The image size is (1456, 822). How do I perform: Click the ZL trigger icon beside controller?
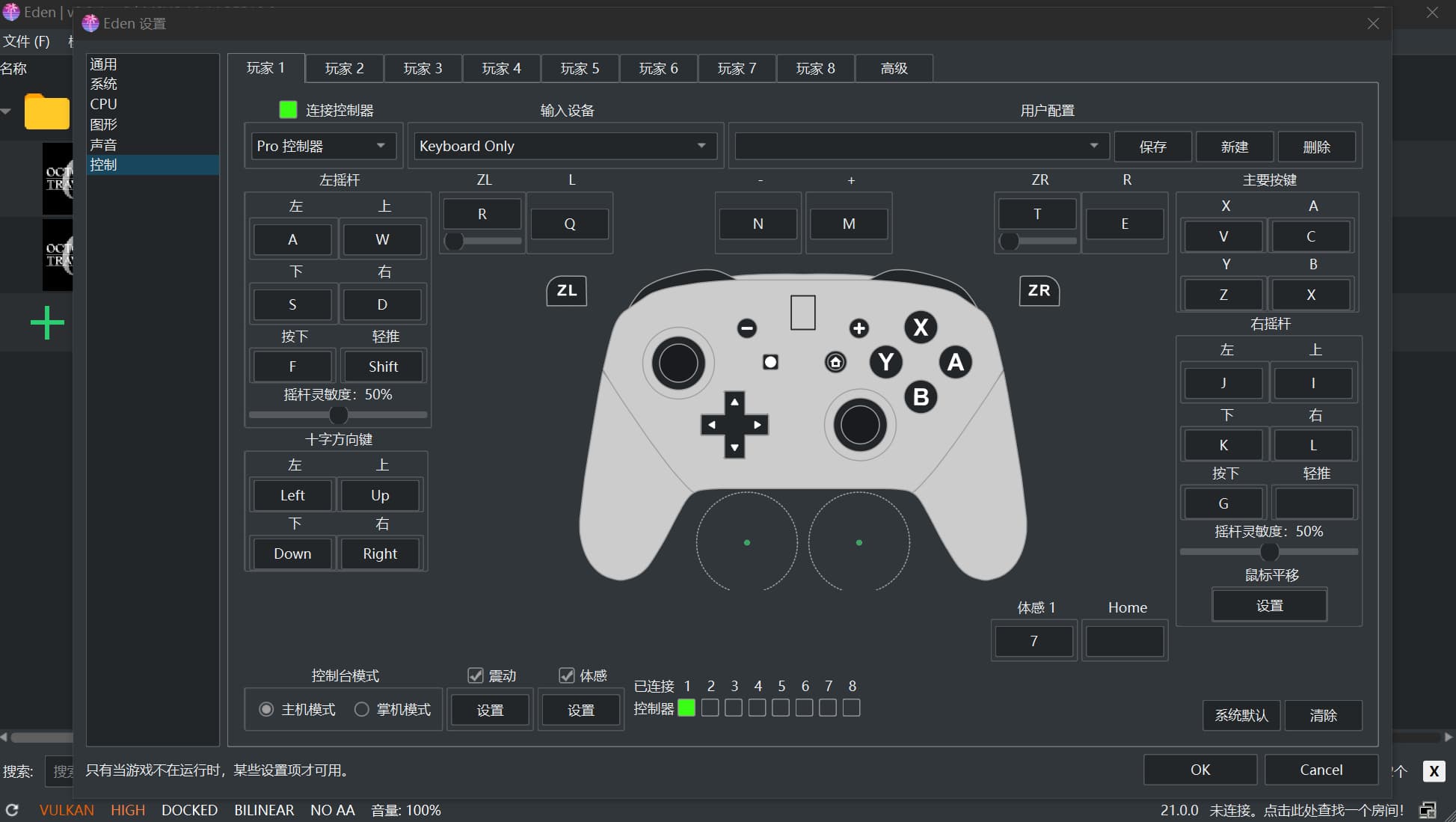[566, 291]
